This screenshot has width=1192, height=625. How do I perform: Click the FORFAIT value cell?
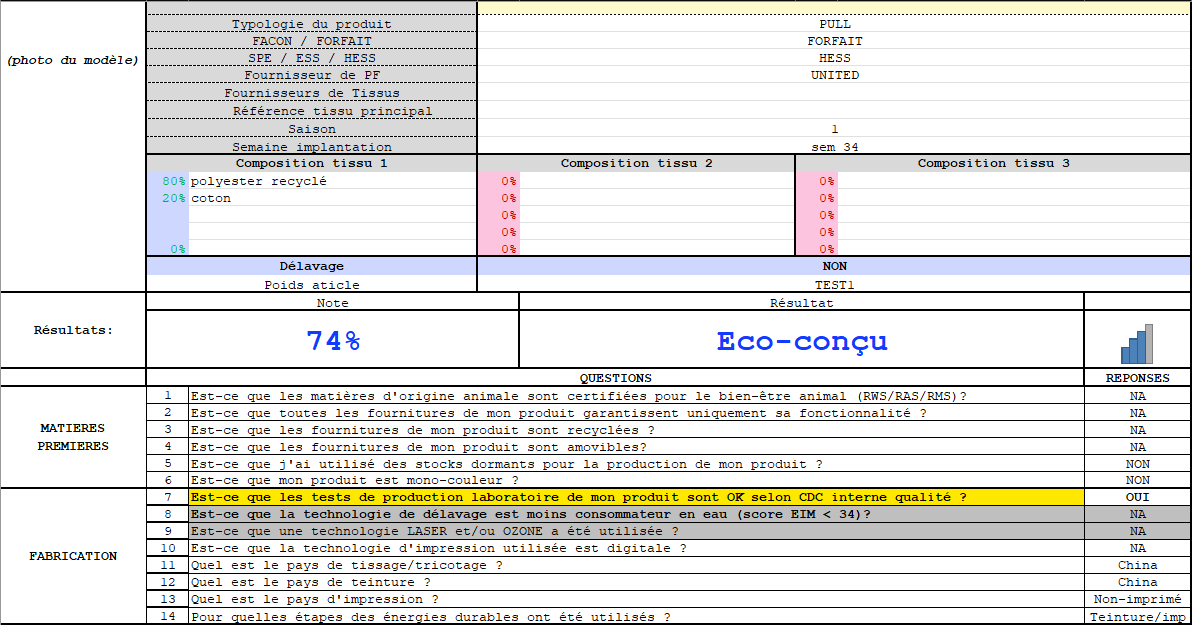[834, 40]
